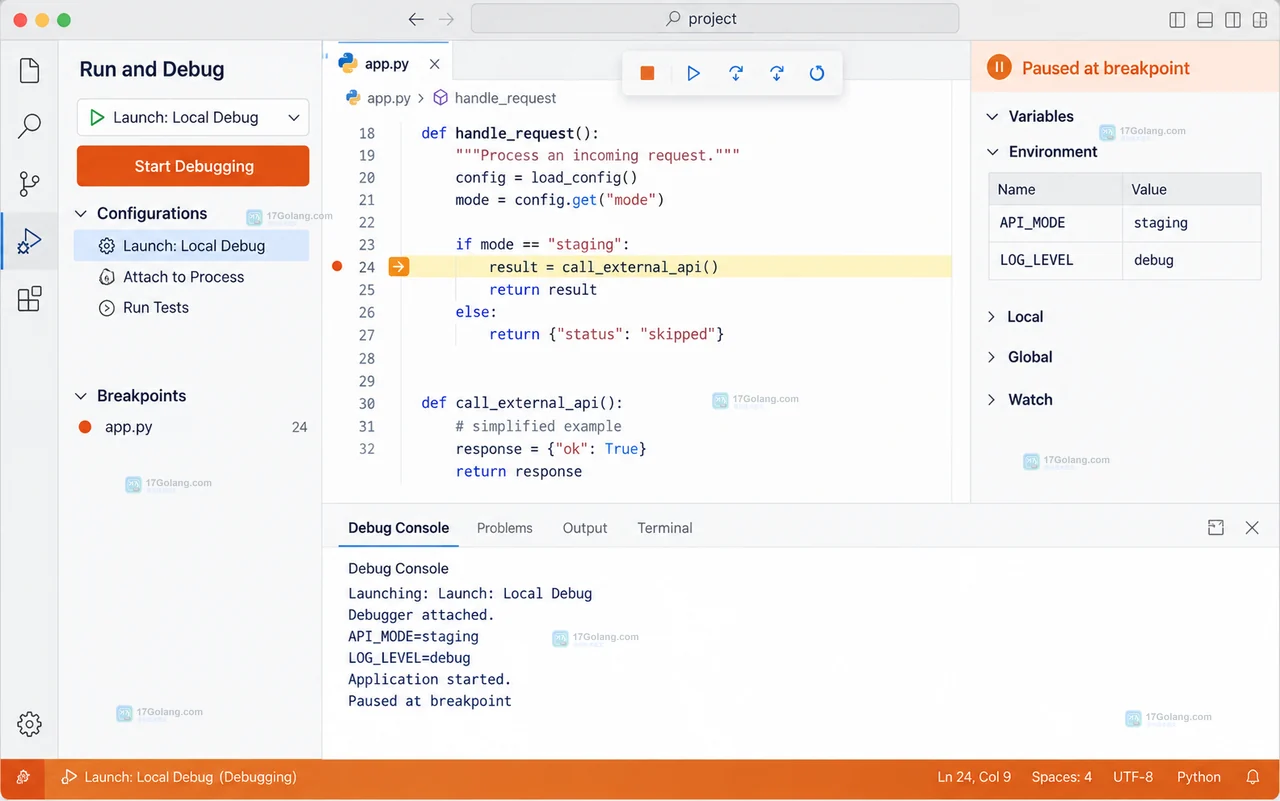This screenshot has height=801, width=1280.
Task: Open the Extensions icon in activity bar
Action: (30, 298)
